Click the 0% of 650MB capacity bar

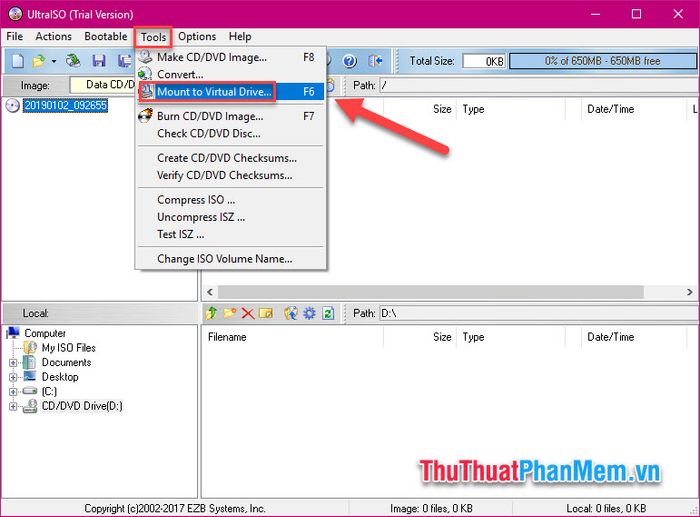click(x=602, y=61)
